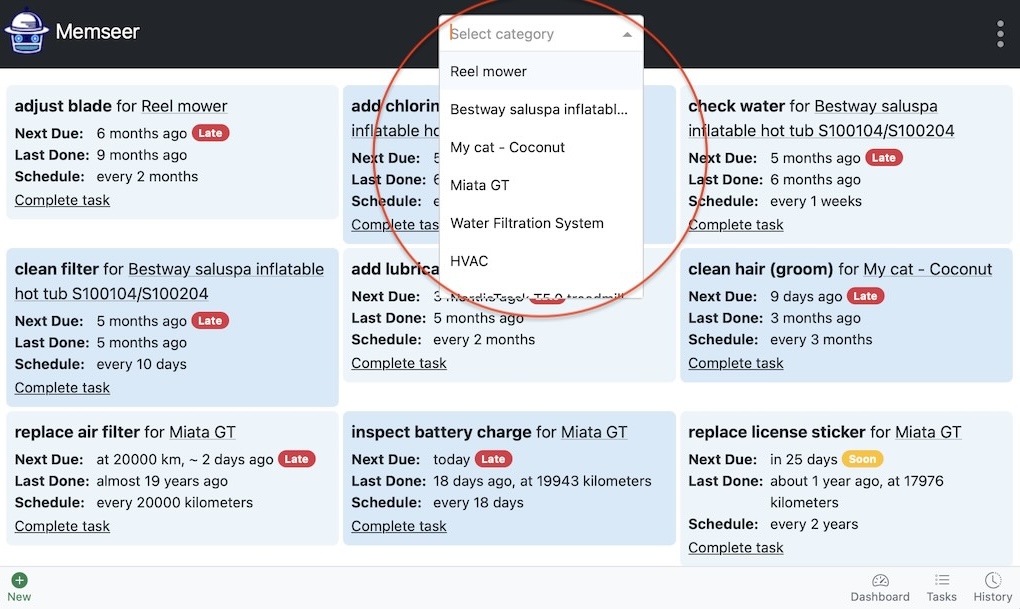Select My cat - Coconut option
This screenshot has width=1020, height=609.
(508, 147)
